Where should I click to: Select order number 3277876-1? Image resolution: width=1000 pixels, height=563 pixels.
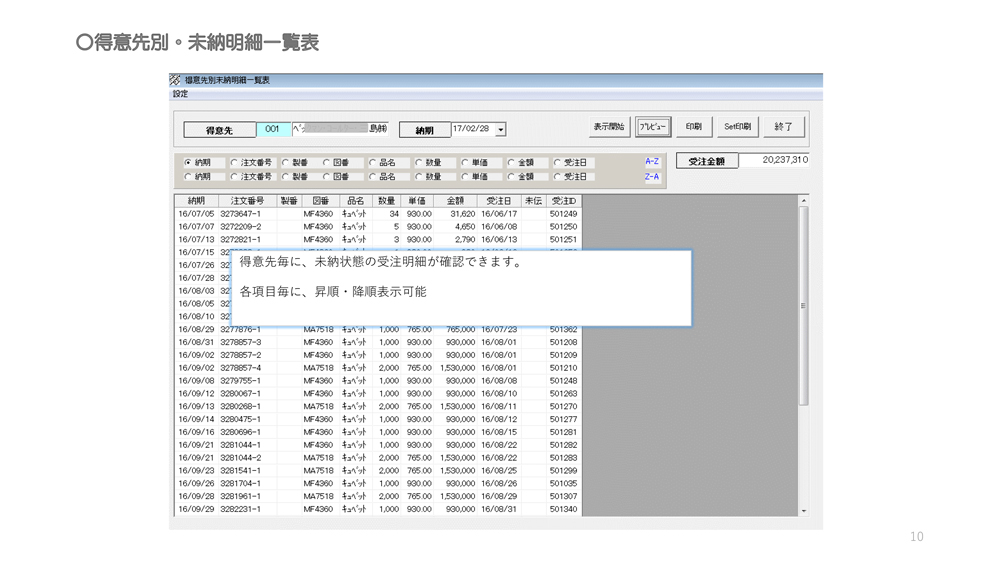[240, 330]
